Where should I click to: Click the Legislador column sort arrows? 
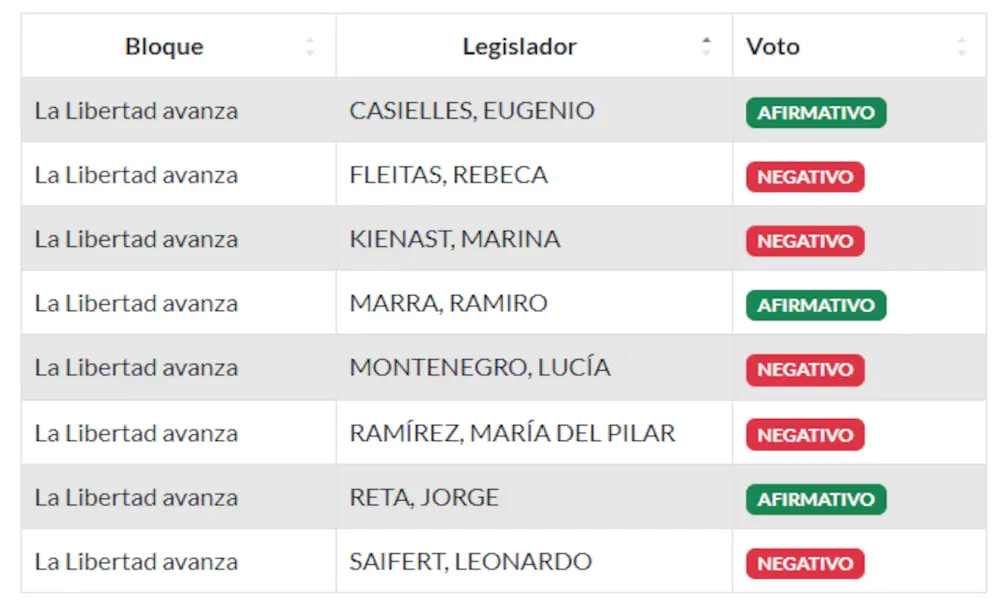pyautogui.click(x=707, y=46)
